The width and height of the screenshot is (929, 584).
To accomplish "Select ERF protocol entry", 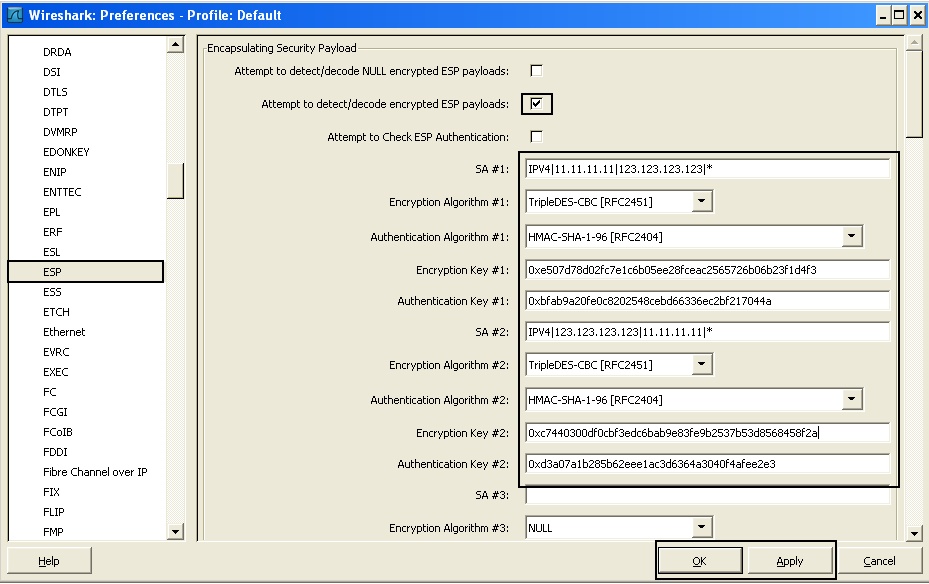I will pyautogui.click(x=52, y=232).
